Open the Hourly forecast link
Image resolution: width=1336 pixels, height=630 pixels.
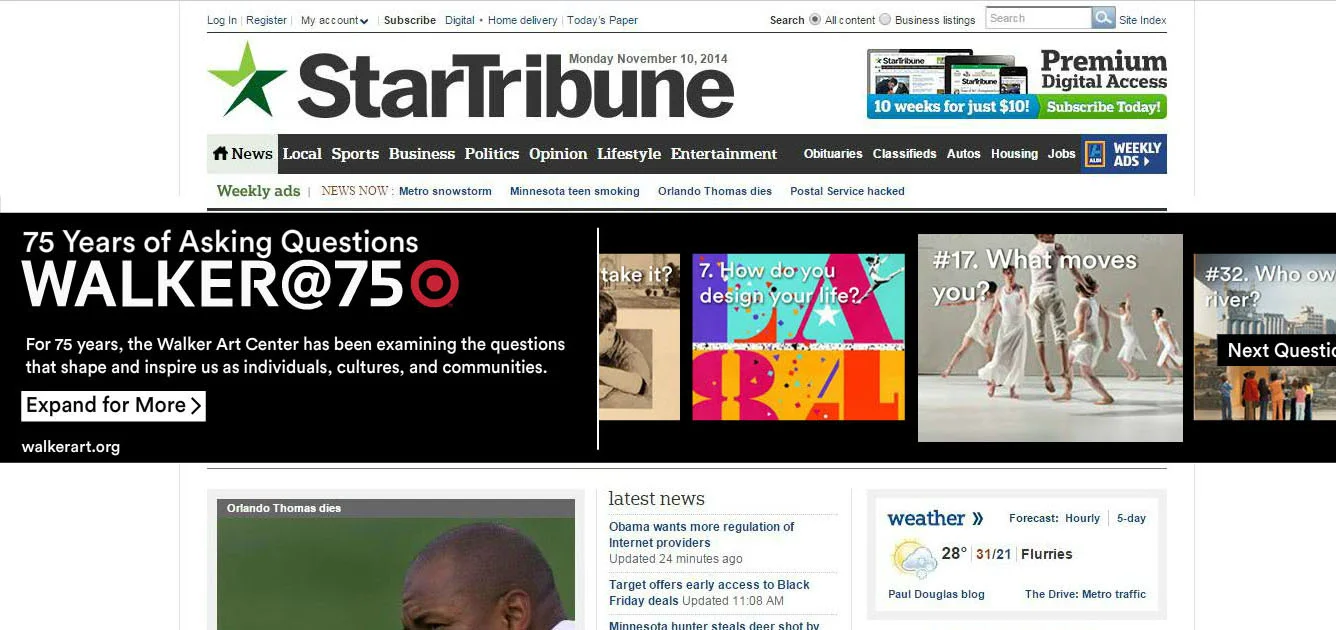point(1082,518)
